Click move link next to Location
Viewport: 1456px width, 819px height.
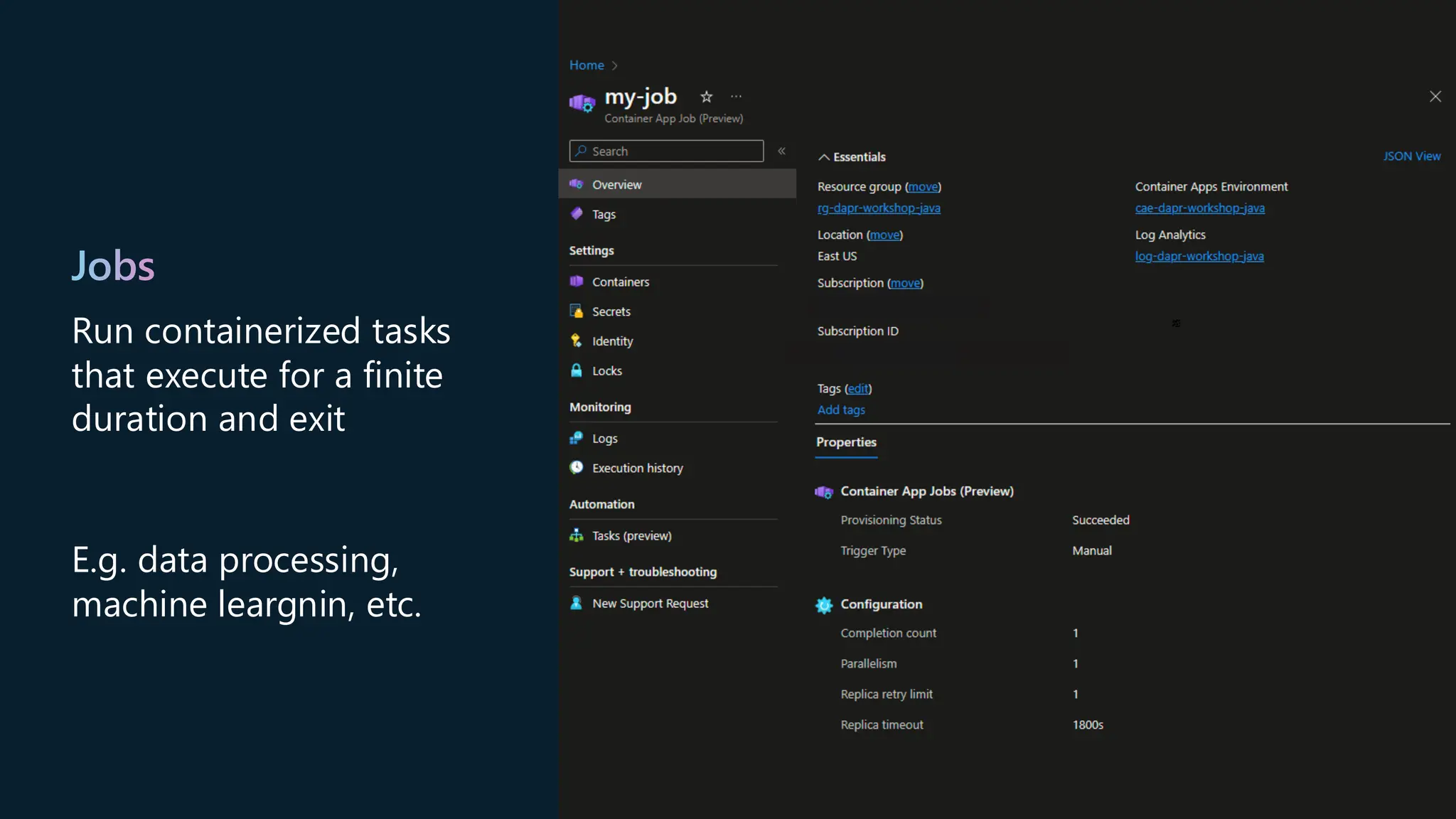point(884,235)
